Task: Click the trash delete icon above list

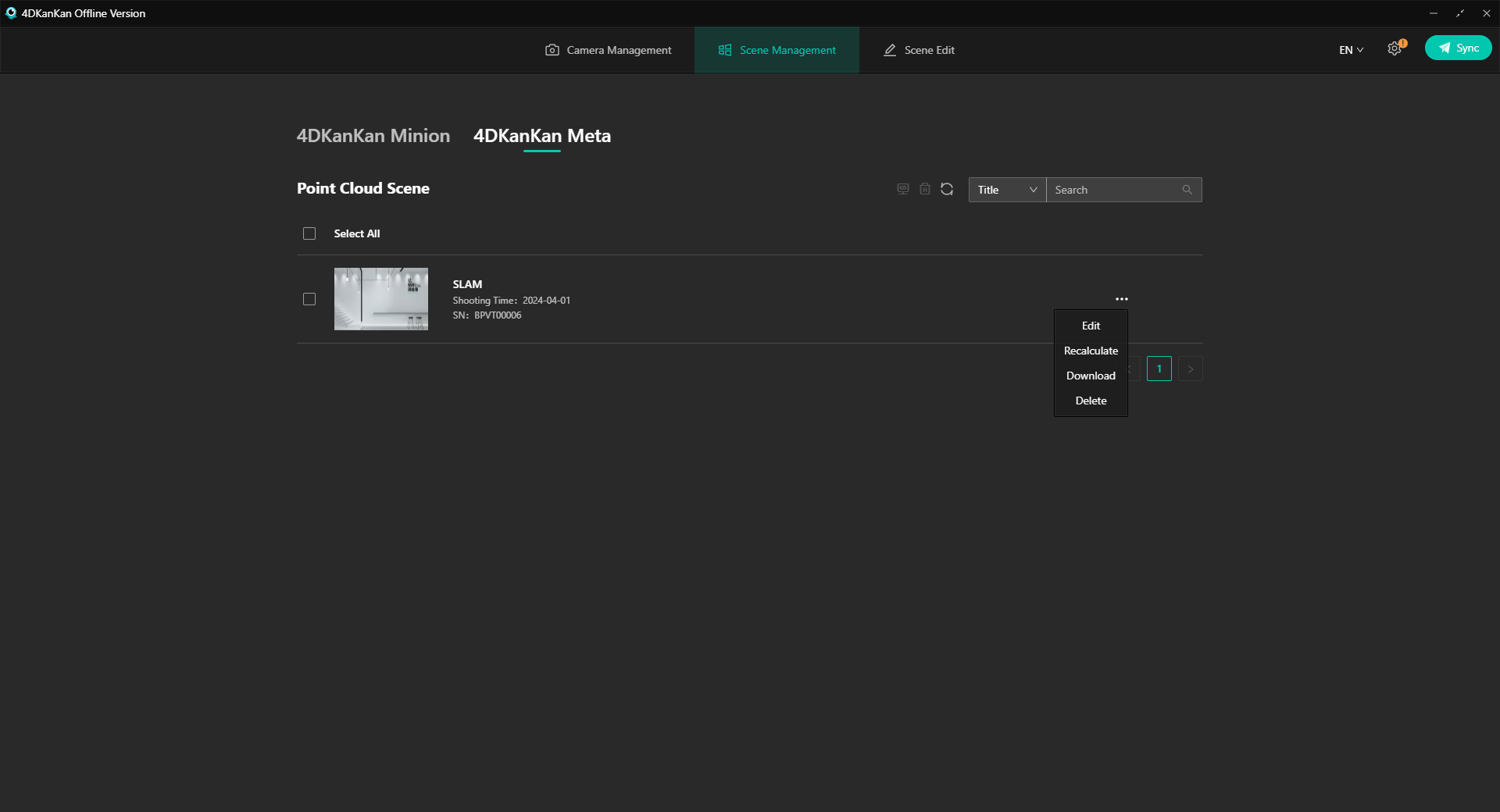Action: coord(925,189)
